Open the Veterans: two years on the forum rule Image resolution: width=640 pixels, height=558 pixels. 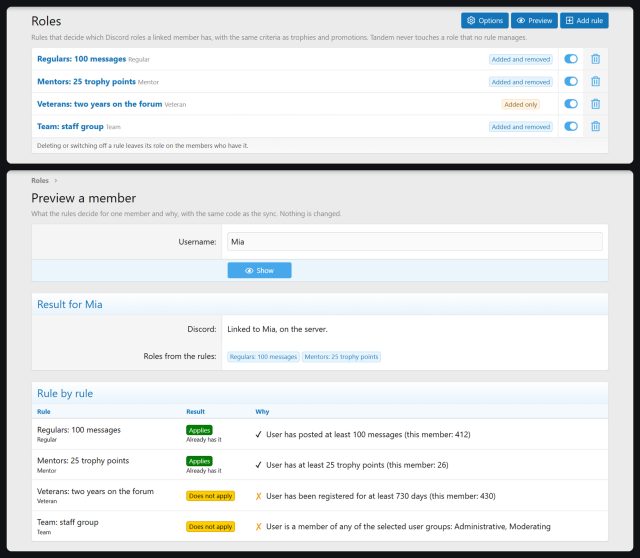[100, 104]
